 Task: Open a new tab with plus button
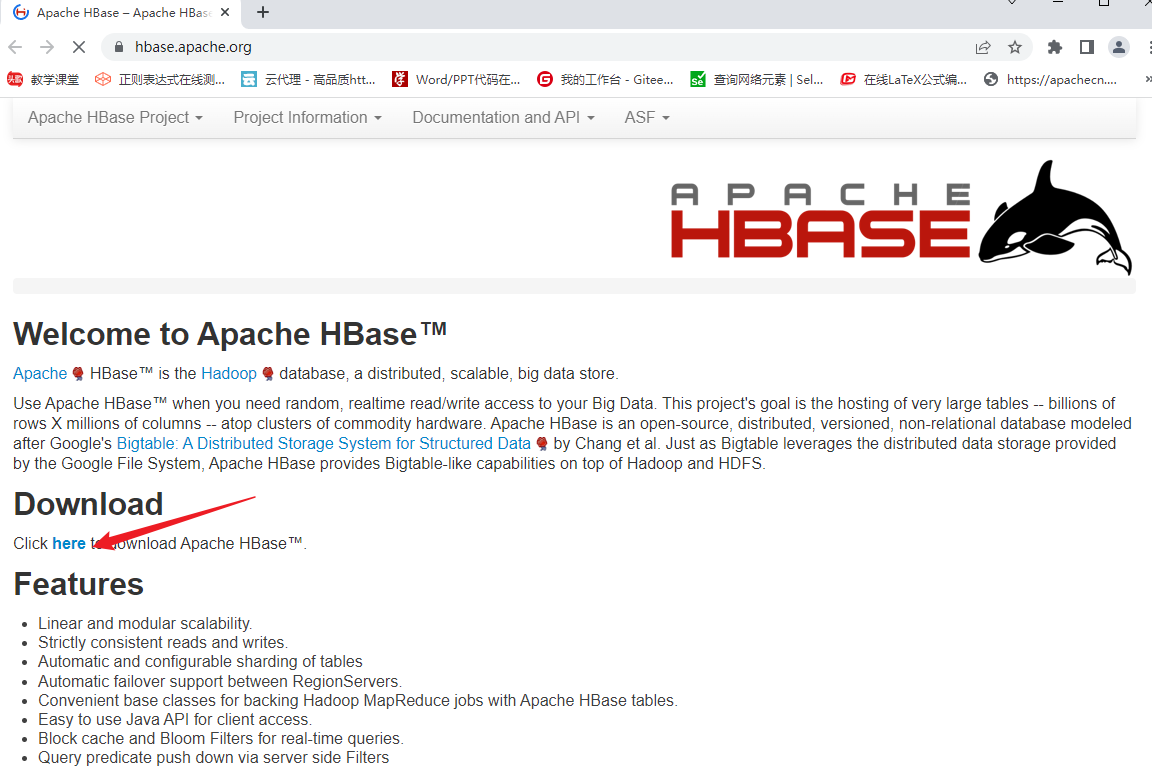pyautogui.click(x=263, y=12)
